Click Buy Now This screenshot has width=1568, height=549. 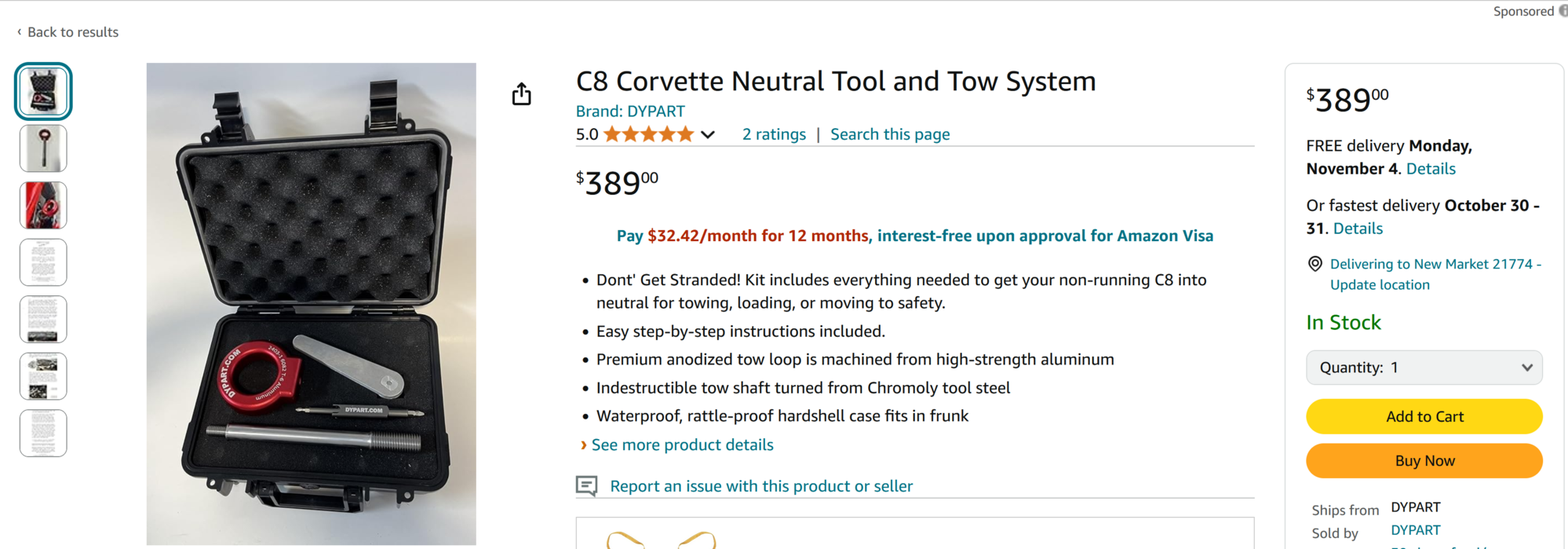coord(1424,460)
